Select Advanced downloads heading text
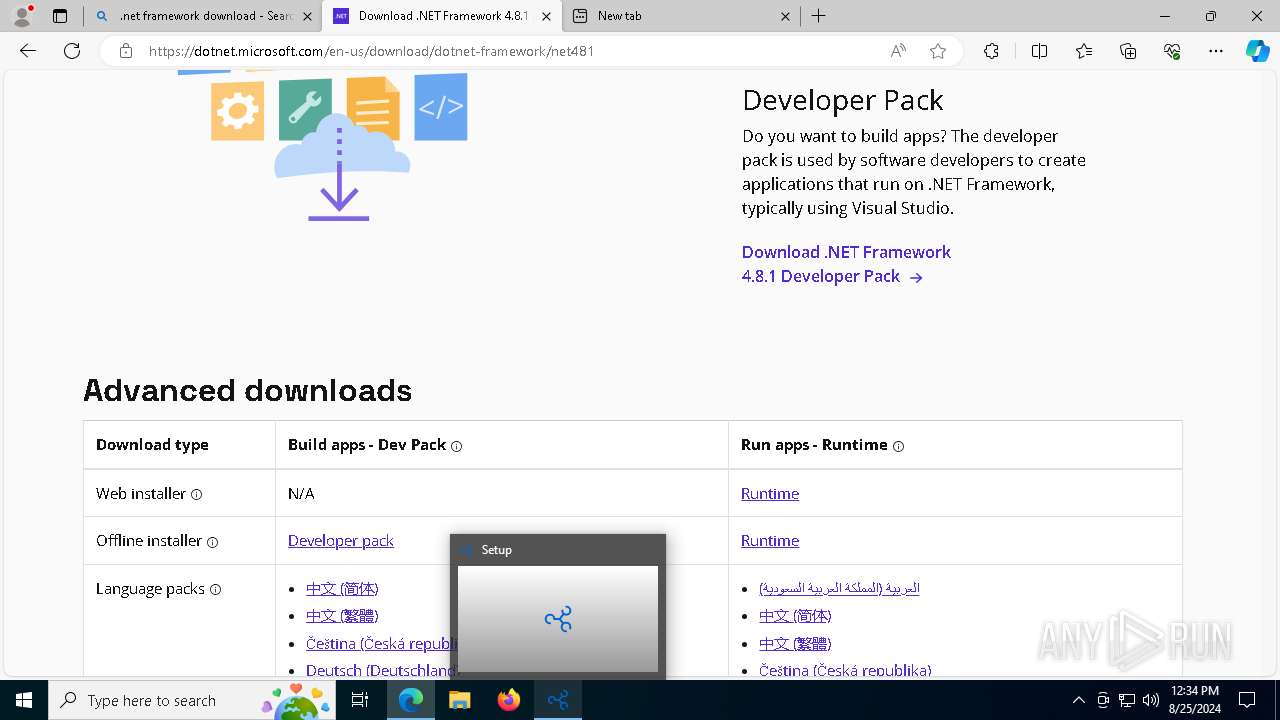This screenshot has height=720, width=1280. point(248,390)
